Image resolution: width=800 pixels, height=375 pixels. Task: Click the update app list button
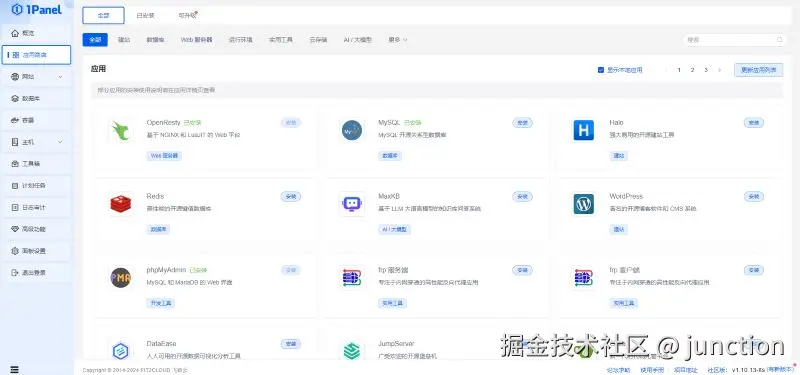click(758, 70)
